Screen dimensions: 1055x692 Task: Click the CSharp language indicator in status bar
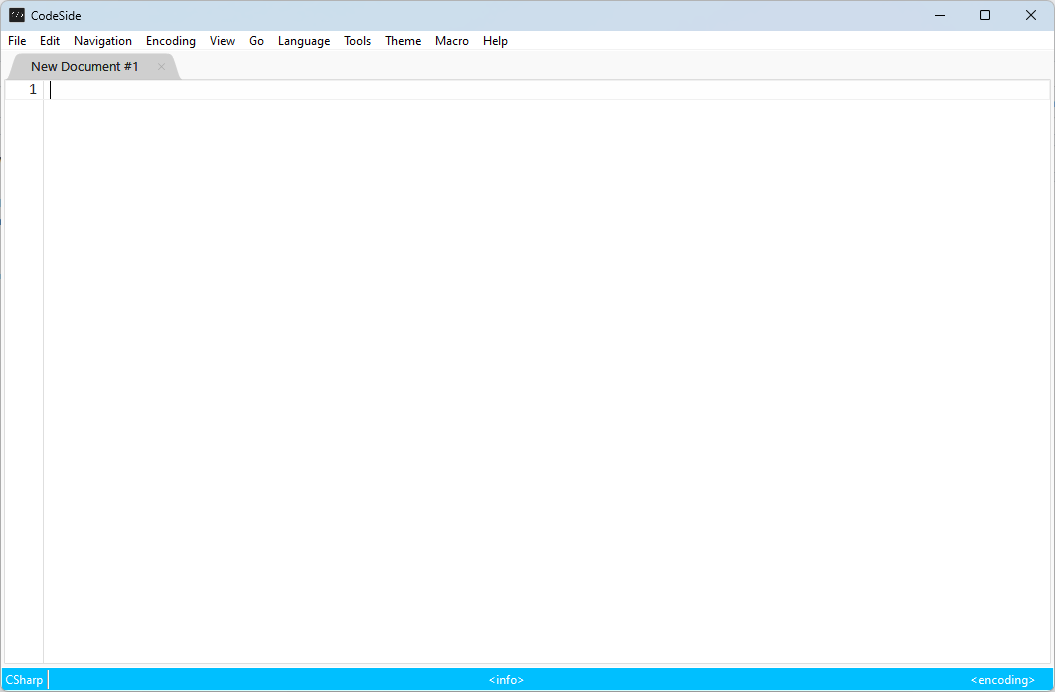[x=24, y=679]
